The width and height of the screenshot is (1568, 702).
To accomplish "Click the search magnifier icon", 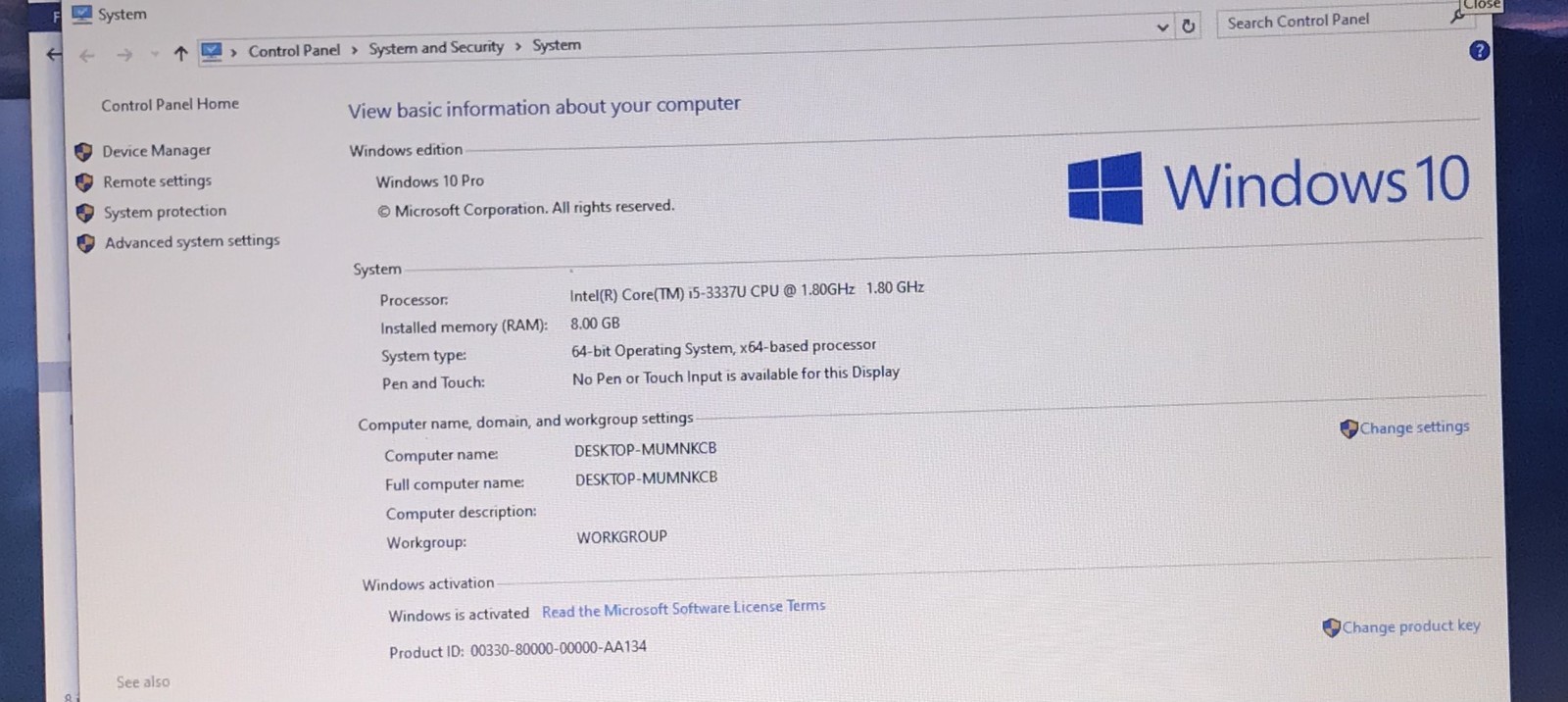I will coord(1457,16).
